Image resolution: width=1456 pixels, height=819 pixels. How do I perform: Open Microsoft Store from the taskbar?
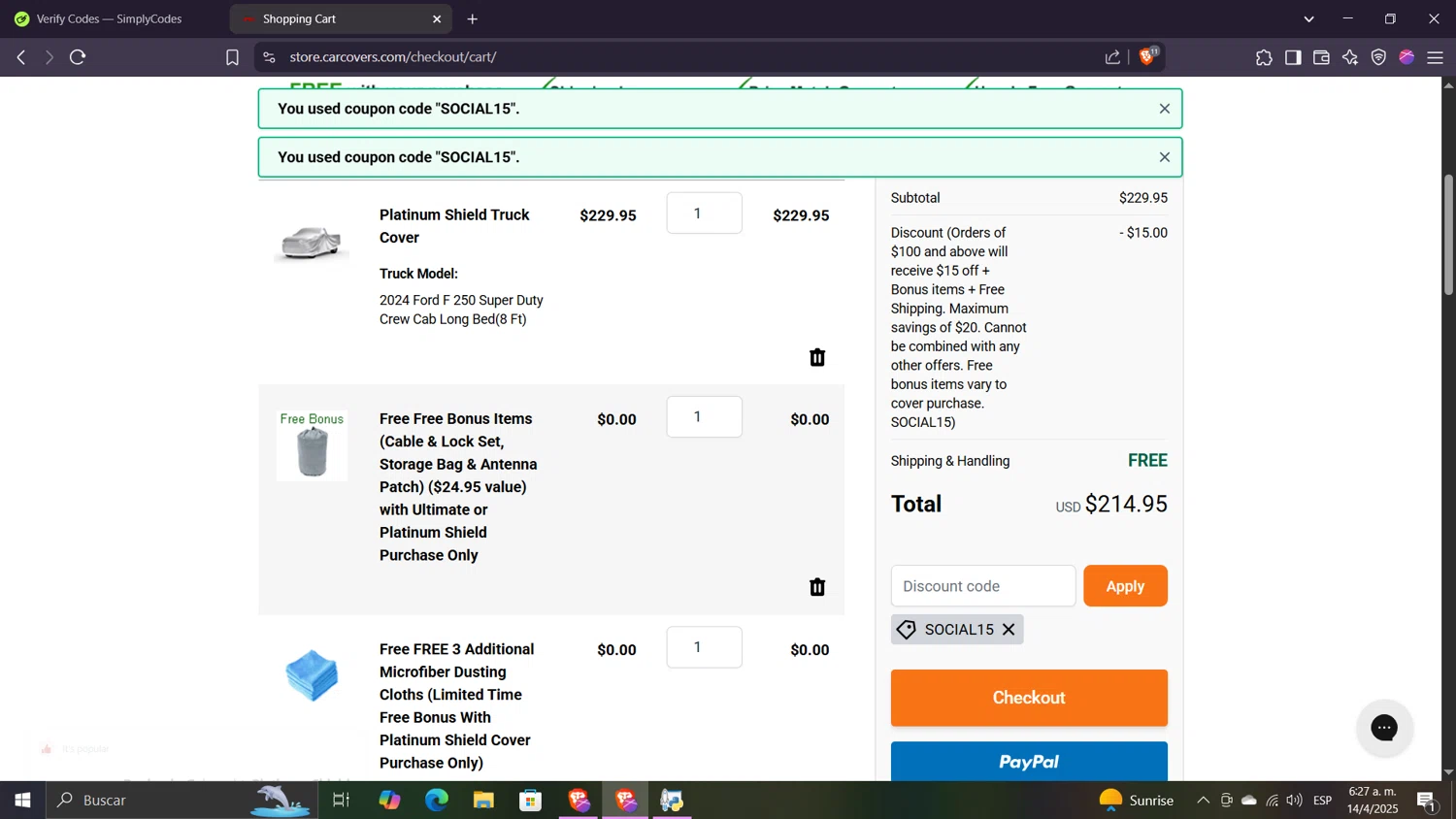(x=531, y=801)
